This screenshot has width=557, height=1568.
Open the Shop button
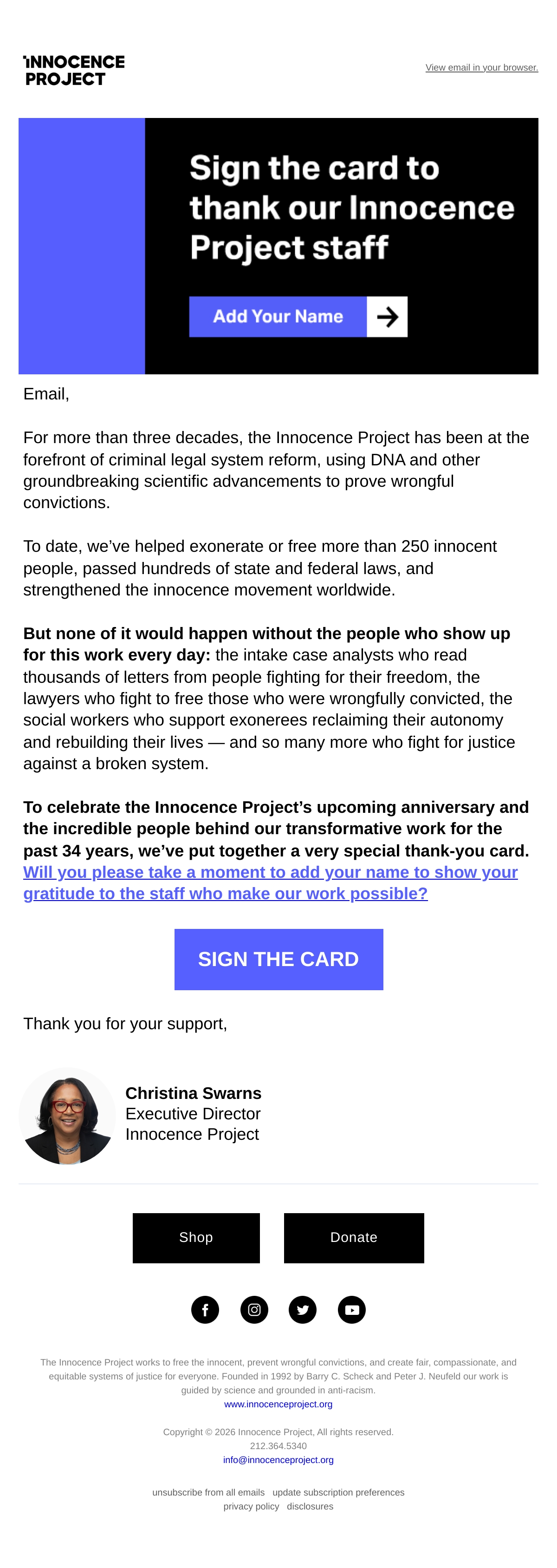tap(196, 1237)
